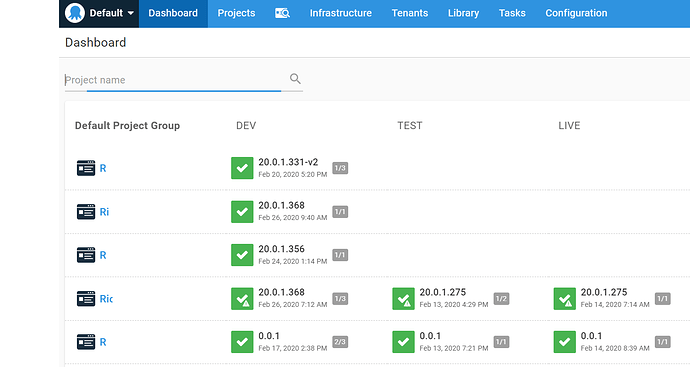Click the 1/1 badge beside TEST 0.0.1
Screen dimensions: 690x367
[x=501, y=341]
